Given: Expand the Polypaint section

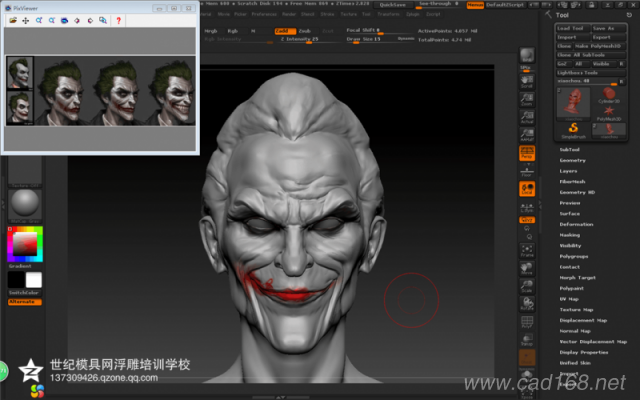Looking at the screenshot, I should [x=571, y=288].
